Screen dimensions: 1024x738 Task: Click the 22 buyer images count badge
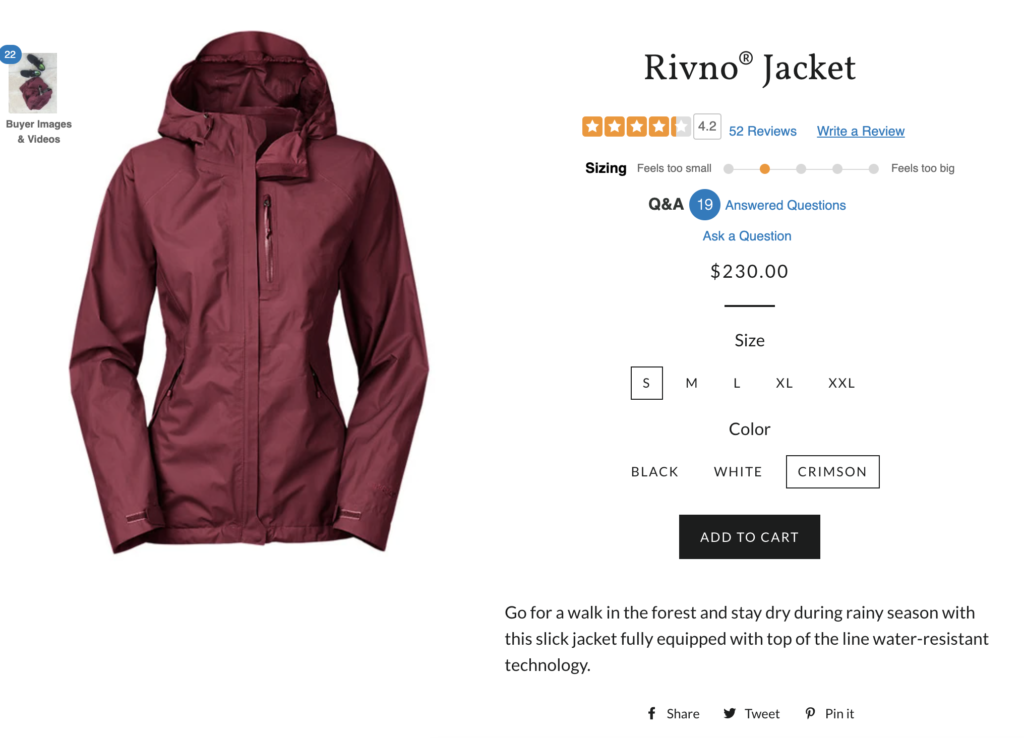pos(11,54)
